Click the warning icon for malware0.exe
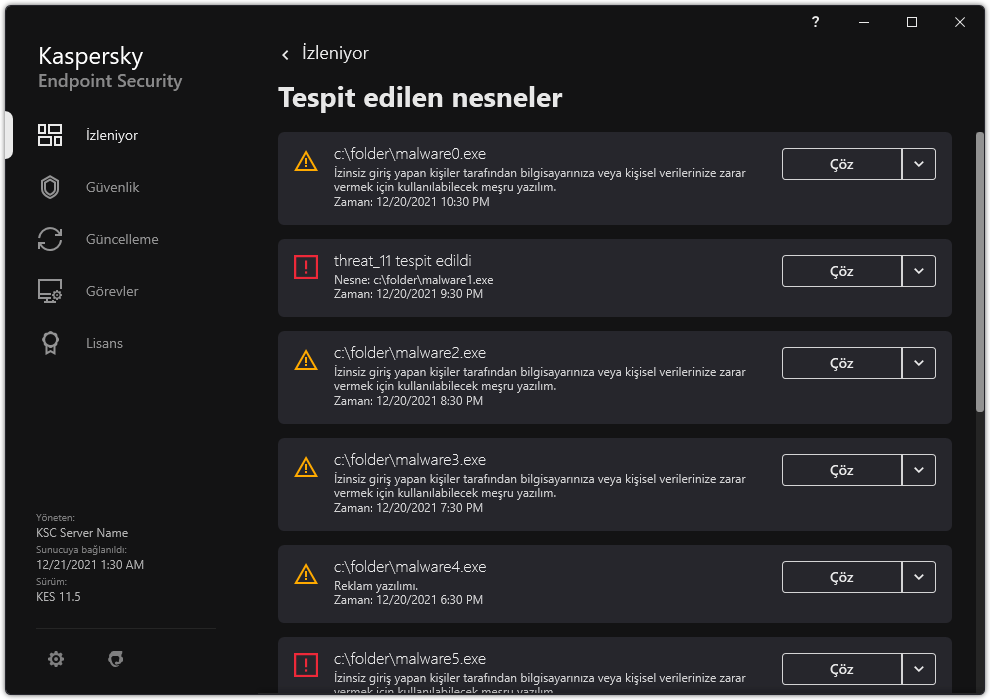The height and width of the screenshot is (700, 990). (x=306, y=161)
